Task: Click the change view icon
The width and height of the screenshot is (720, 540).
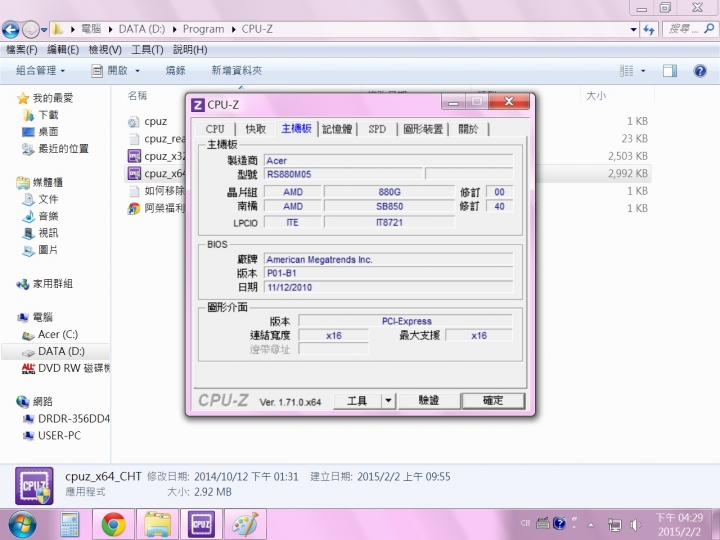Action: click(626, 71)
